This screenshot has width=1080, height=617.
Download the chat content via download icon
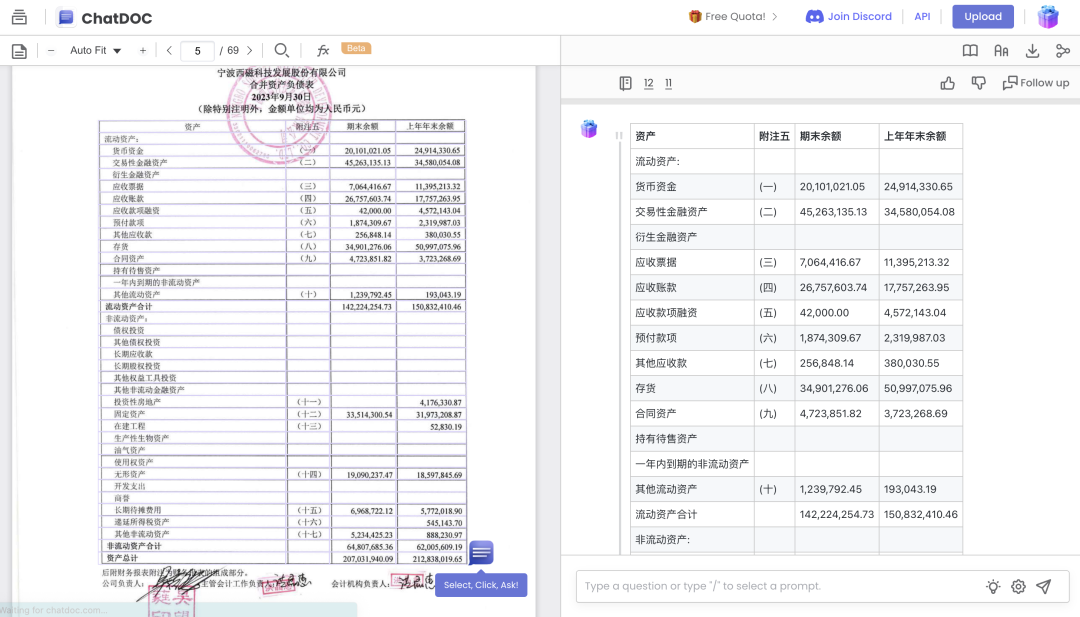[1032, 50]
